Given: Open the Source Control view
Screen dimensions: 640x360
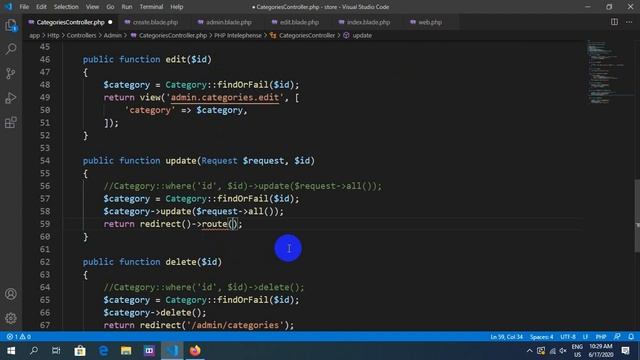Looking at the screenshot, I should (11, 73).
